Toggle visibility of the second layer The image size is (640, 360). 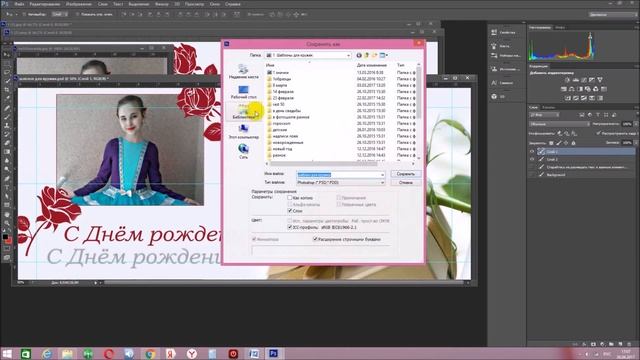click(x=531, y=159)
